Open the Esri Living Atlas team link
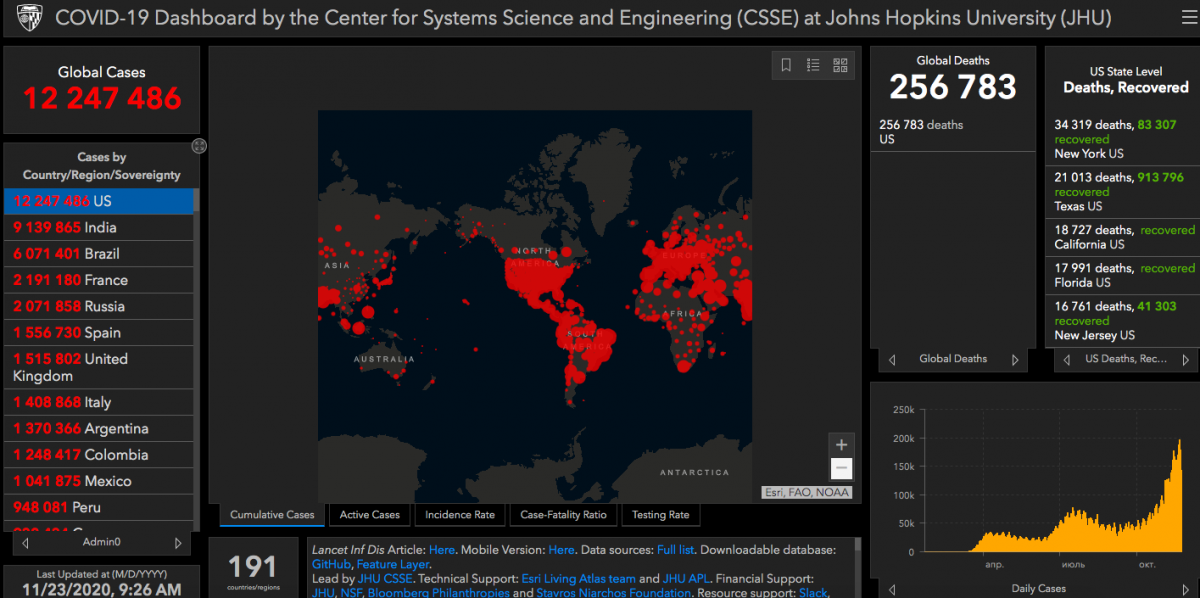This screenshot has width=1200, height=598. [578, 579]
